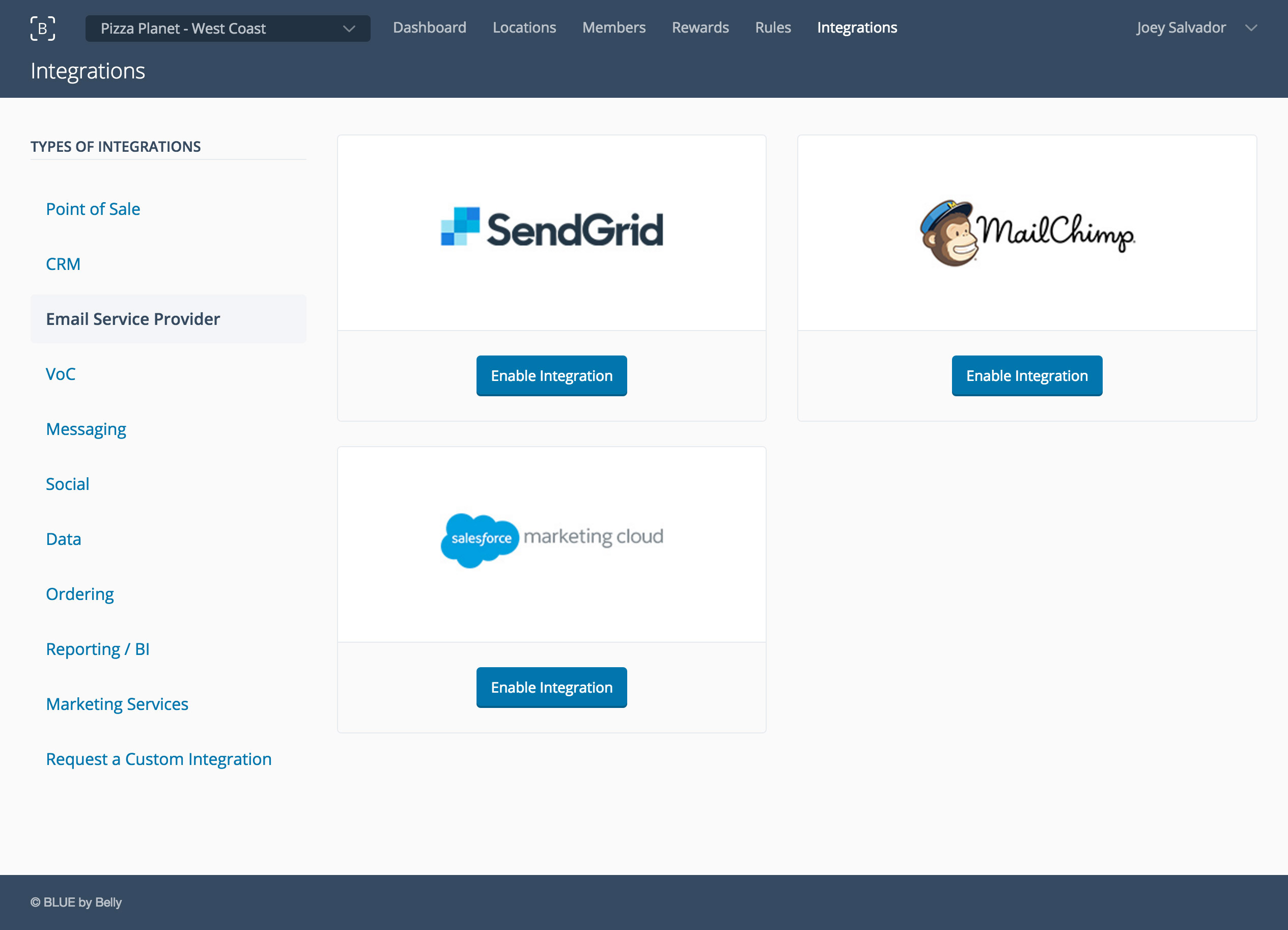1288x930 pixels.
Task: Click the MailChimp monkey logo
Action: 1027,232
